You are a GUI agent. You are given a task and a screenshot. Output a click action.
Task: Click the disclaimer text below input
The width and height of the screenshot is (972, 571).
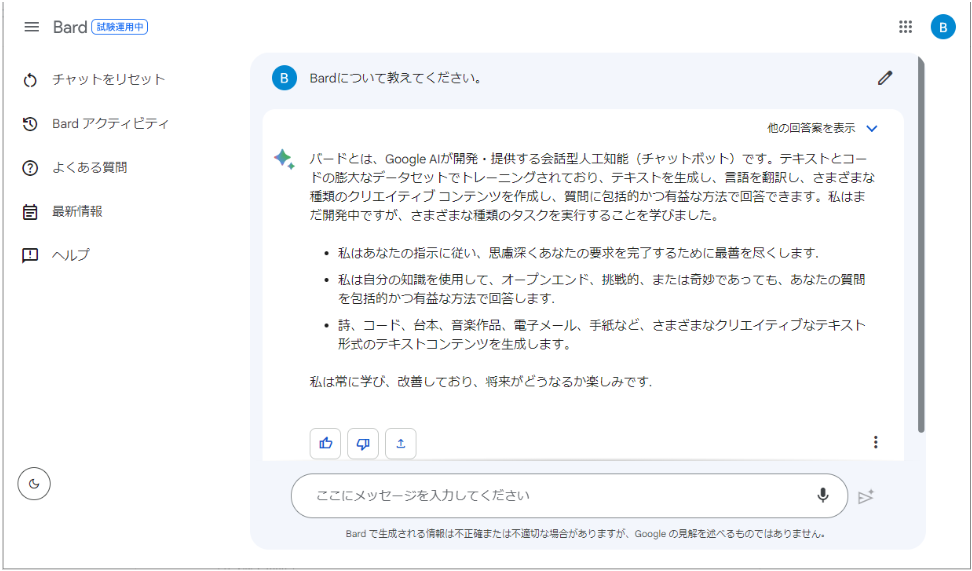tap(585, 533)
